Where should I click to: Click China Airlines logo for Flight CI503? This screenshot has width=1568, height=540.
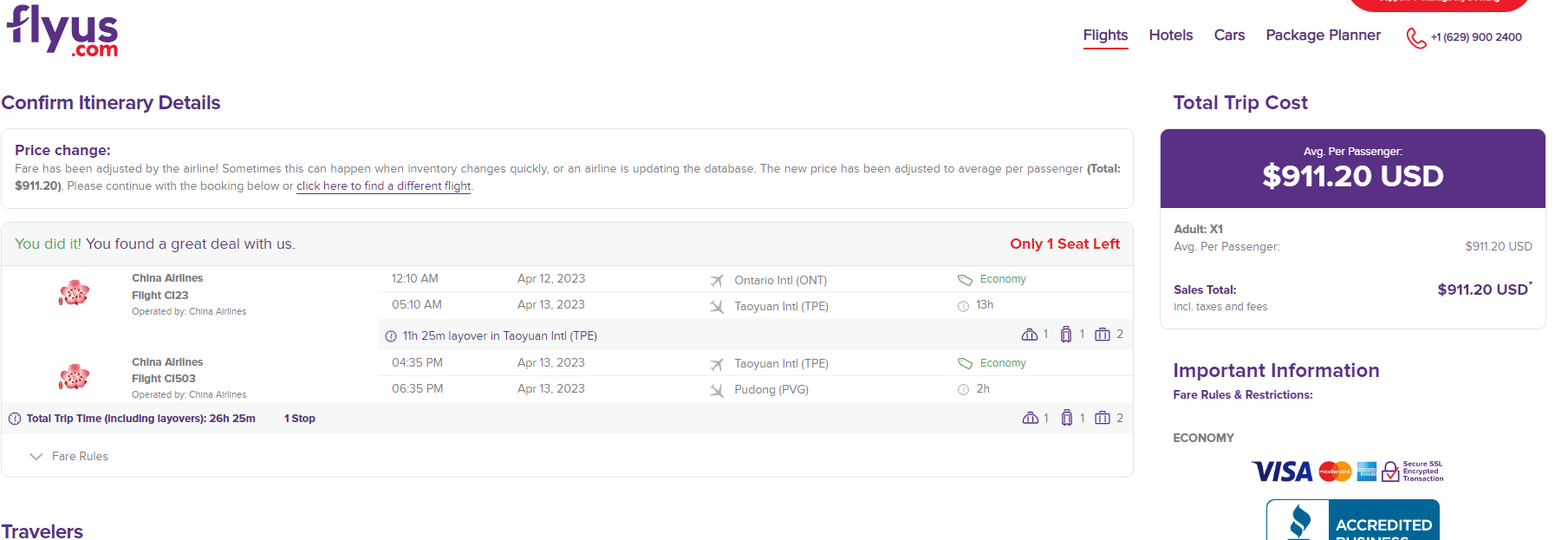[75, 377]
